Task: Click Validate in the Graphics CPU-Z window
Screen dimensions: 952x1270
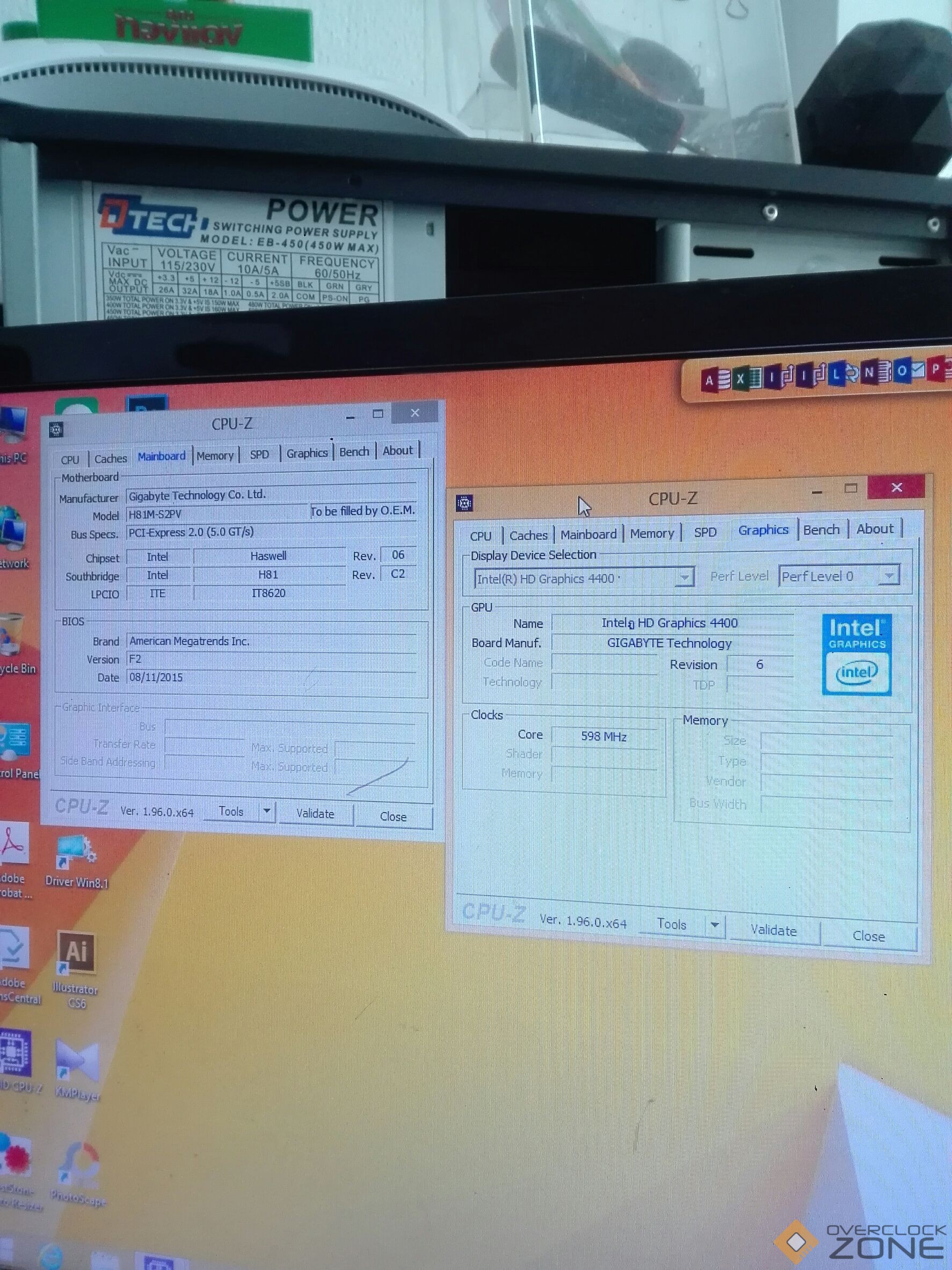Action: point(774,930)
